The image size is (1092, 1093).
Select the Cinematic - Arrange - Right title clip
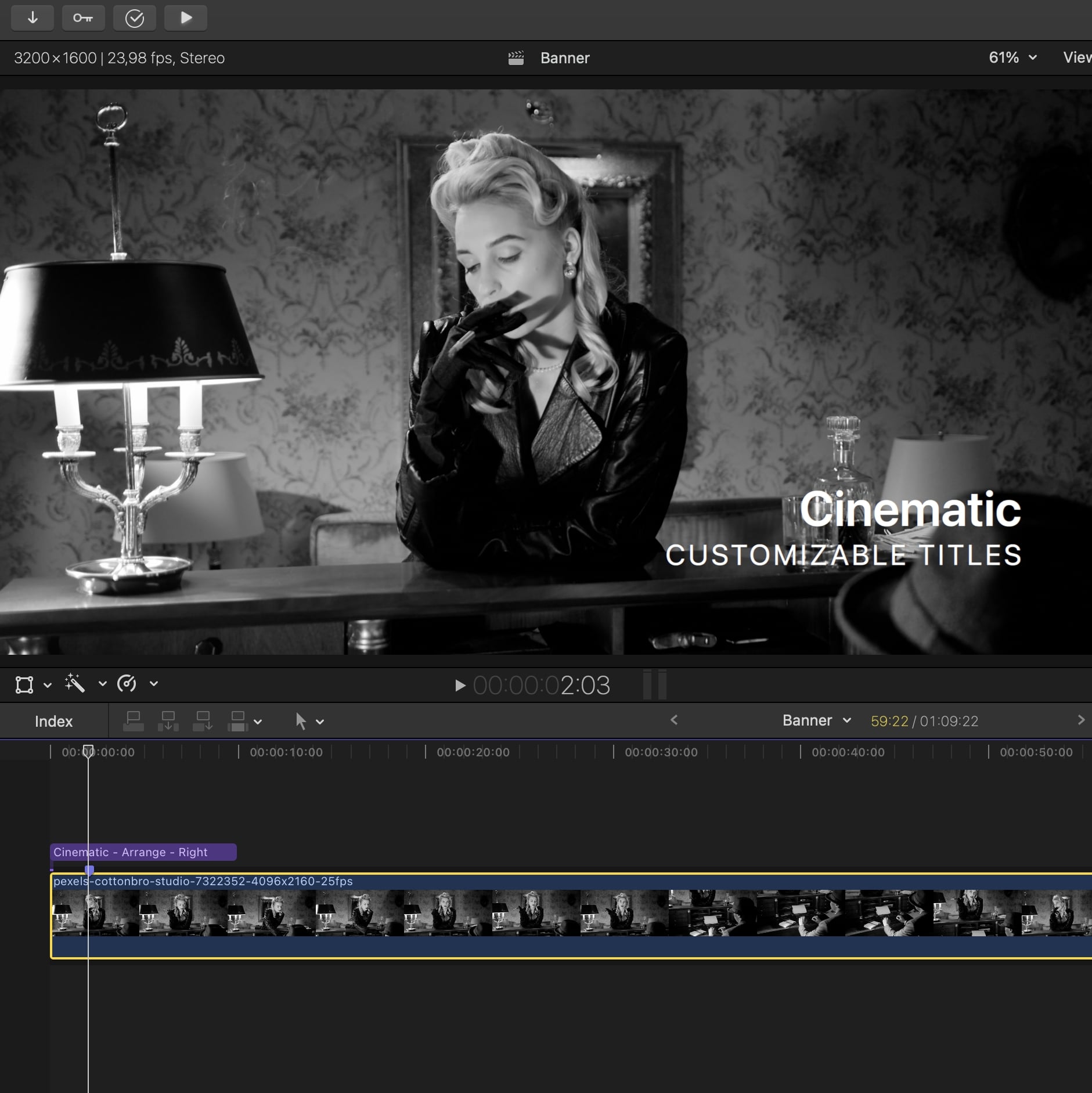click(x=143, y=852)
